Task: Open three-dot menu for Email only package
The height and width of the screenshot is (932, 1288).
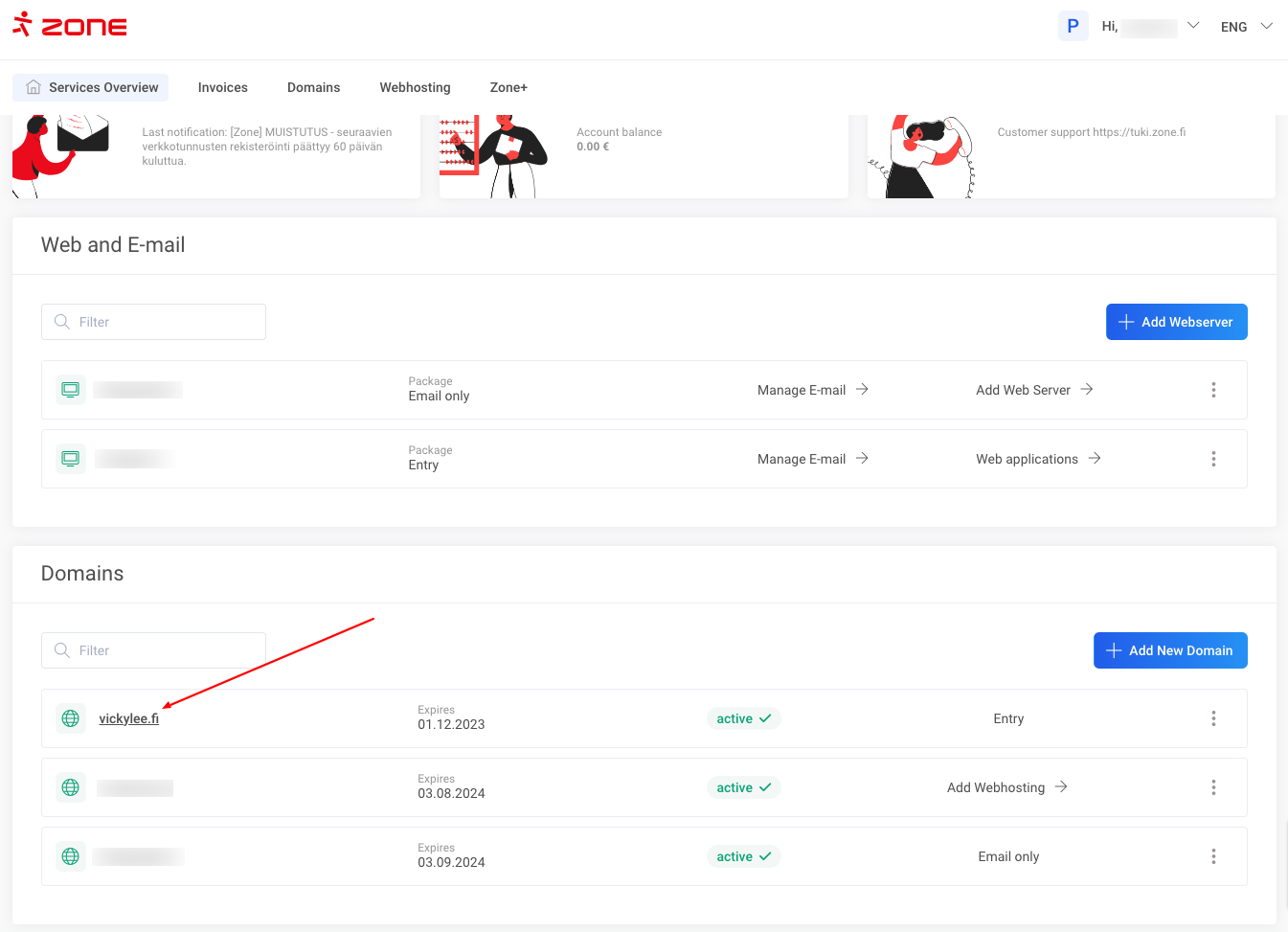Action: pos(1213,390)
